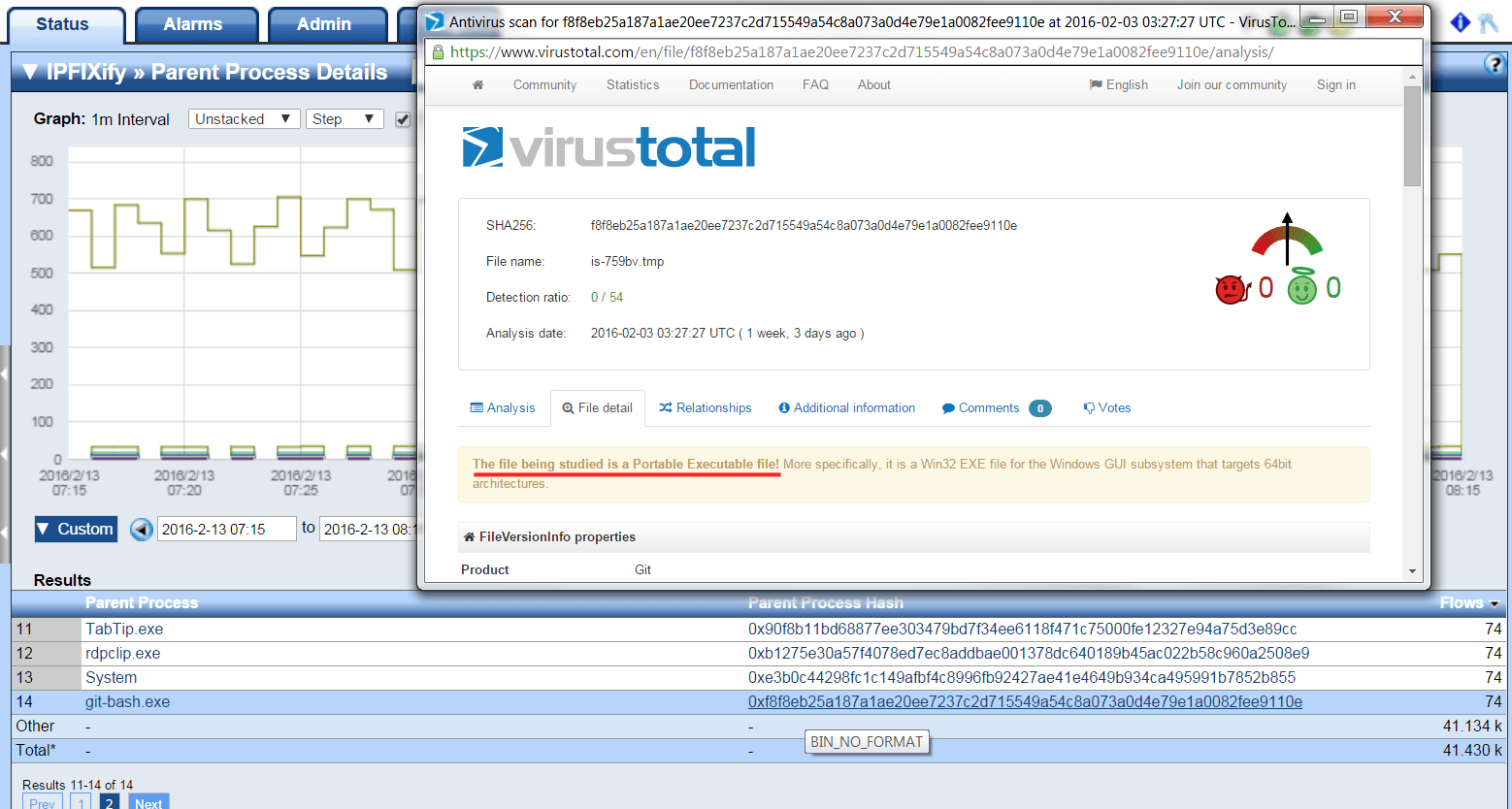This screenshot has width=1512, height=809.
Task: Click the popup vertical scrollbar thumb
Action: [1412, 136]
